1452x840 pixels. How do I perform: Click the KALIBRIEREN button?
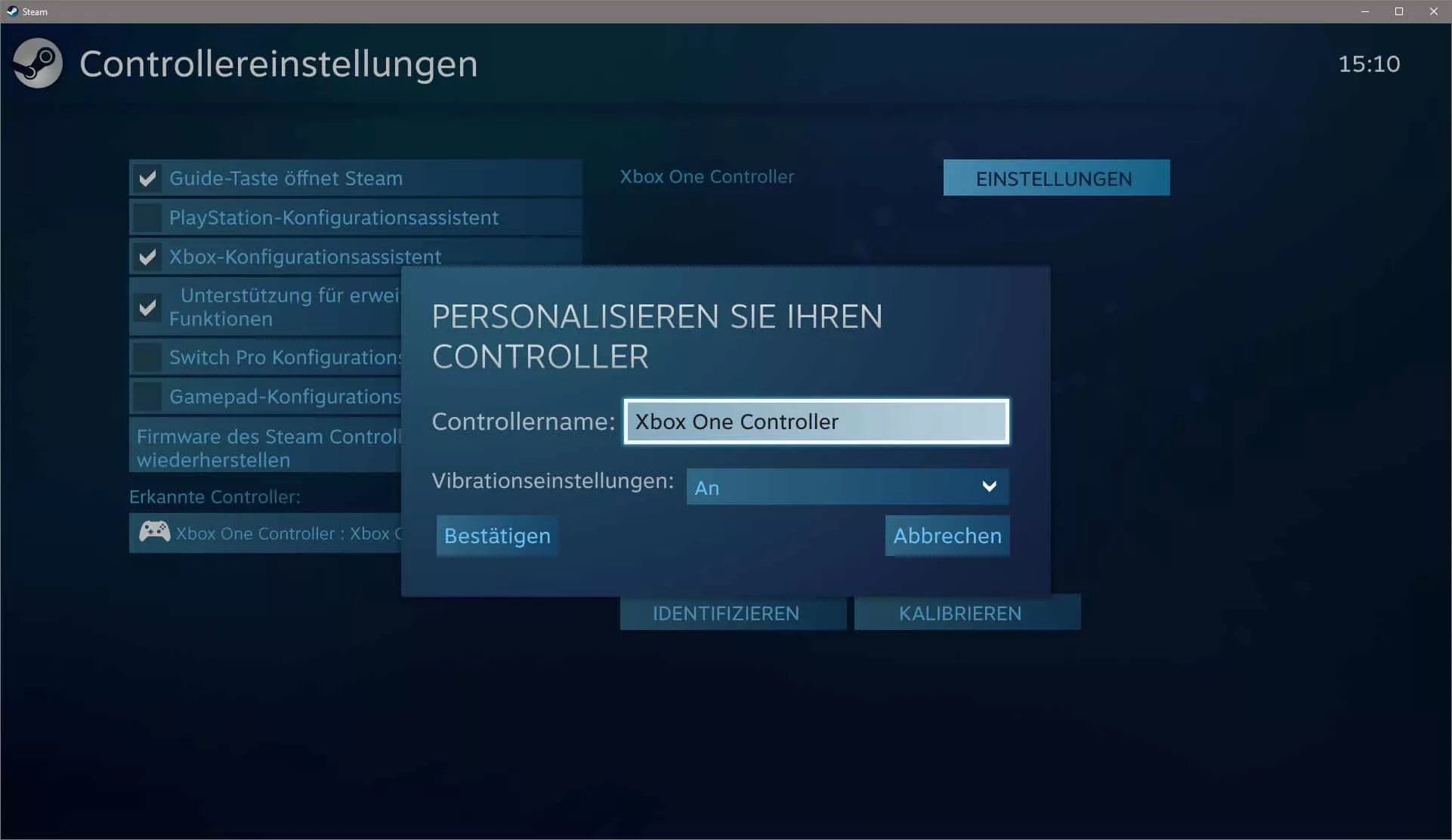click(x=967, y=613)
